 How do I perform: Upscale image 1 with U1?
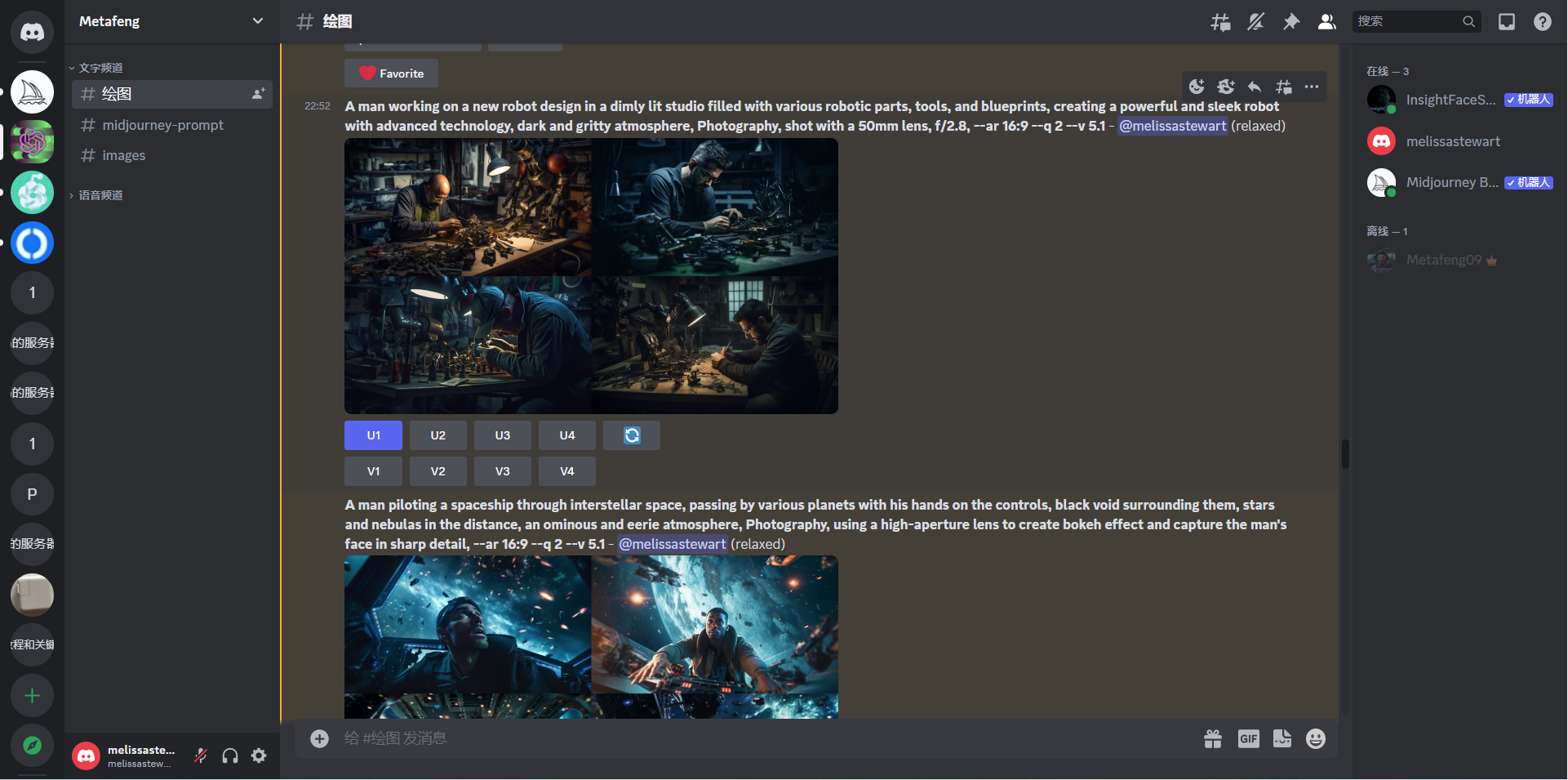pyautogui.click(x=373, y=435)
